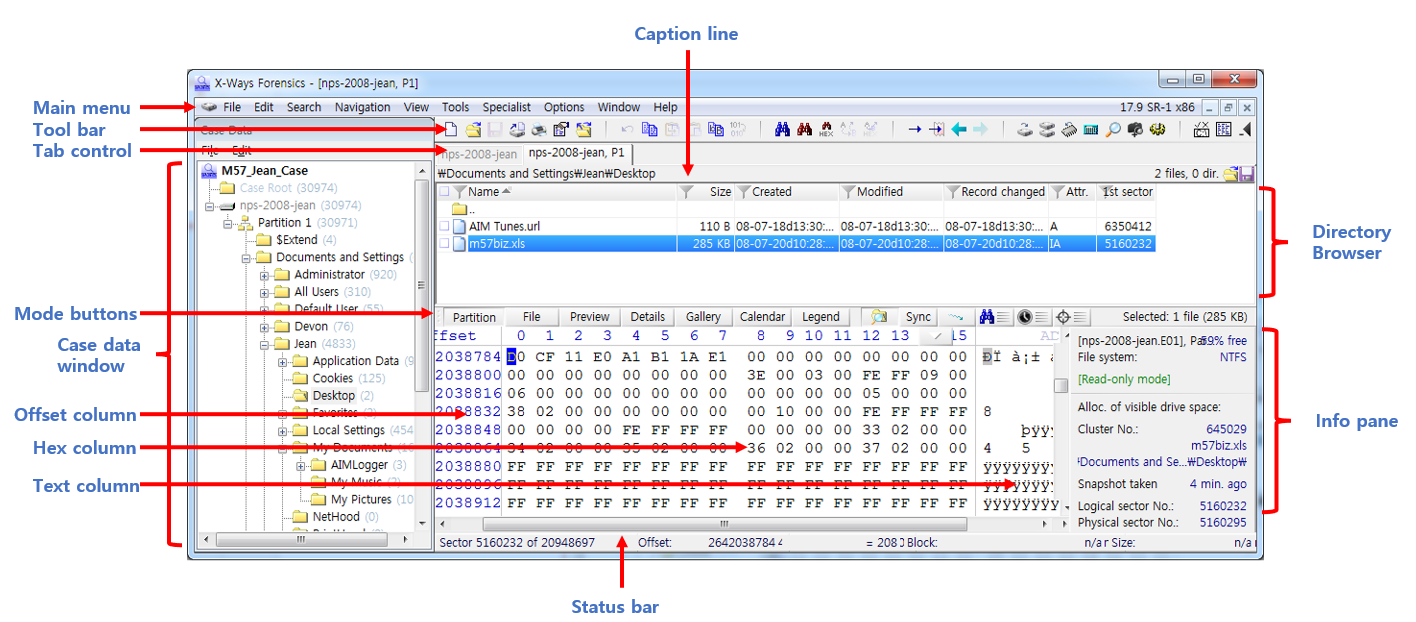Click the magnifying glass toolbar icon

pyautogui.click(x=1113, y=129)
